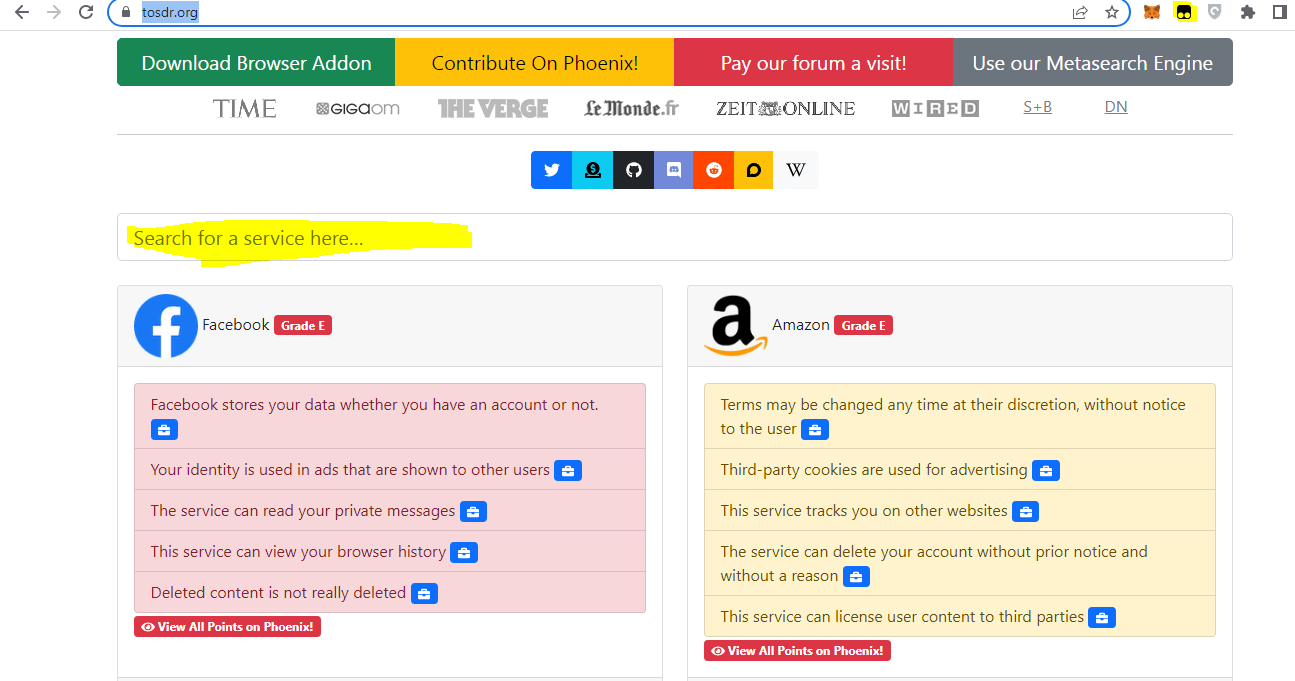Open case icon for 'Facebook stores your data'

(x=165, y=430)
